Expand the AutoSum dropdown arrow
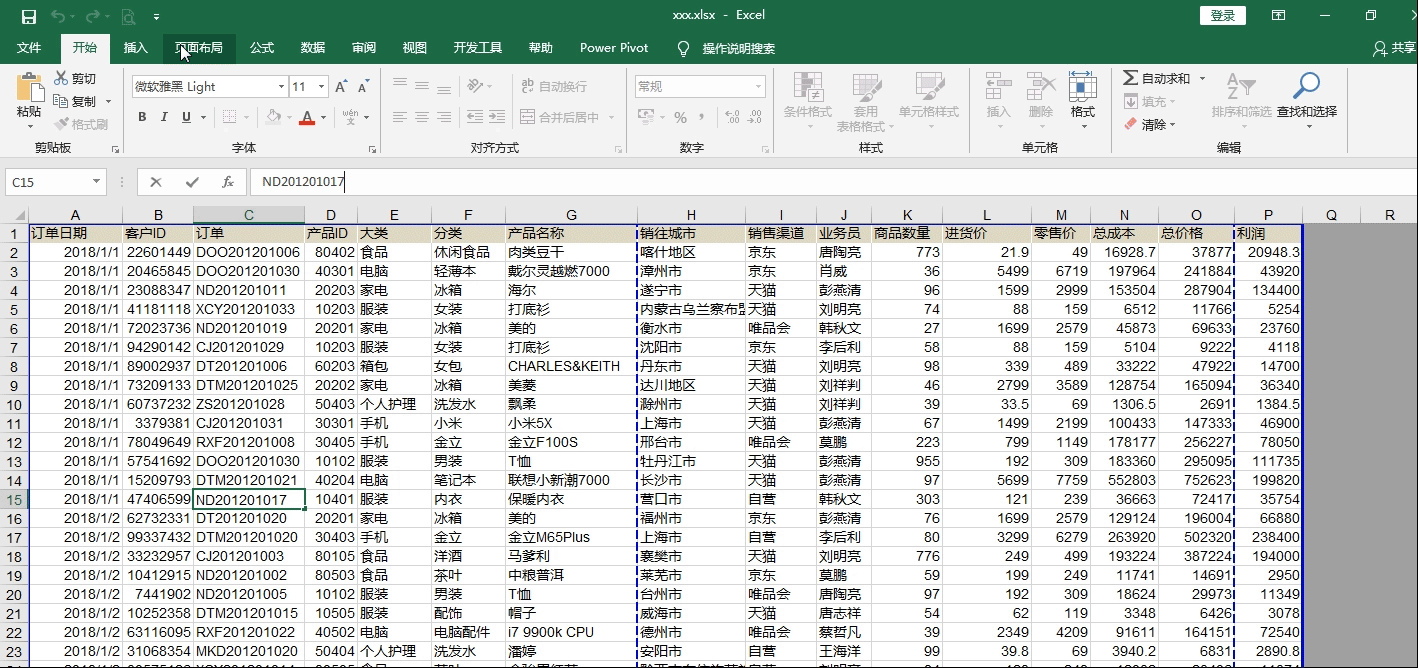The width and height of the screenshot is (1418, 668). pos(1202,78)
